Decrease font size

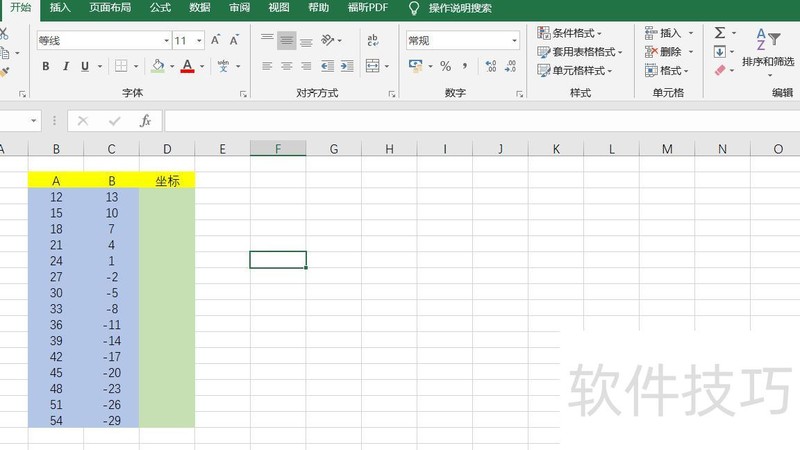pyautogui.click(x=234, y=40)
